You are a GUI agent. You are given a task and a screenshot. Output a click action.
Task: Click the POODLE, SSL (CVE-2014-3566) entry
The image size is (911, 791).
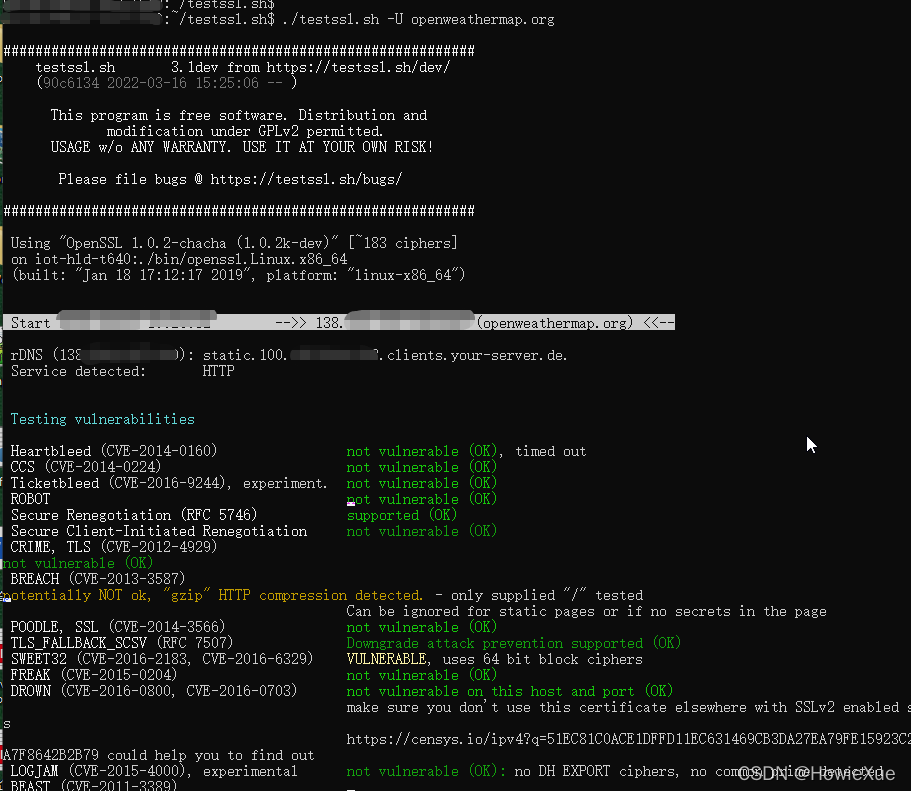[x=117, y=627]
